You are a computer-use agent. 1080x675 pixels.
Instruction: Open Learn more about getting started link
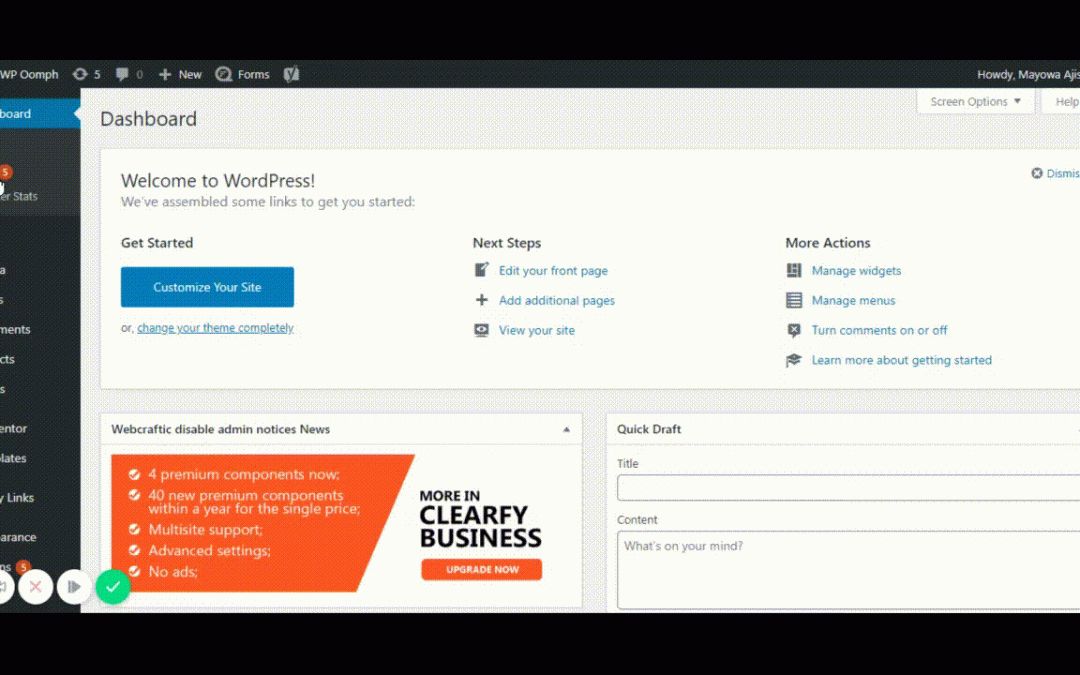click(902, 360)
